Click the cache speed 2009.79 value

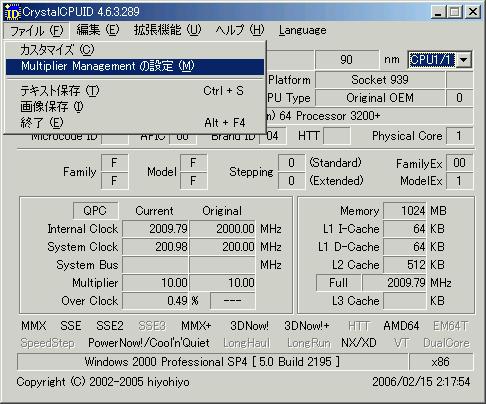[x=395, y=283]
